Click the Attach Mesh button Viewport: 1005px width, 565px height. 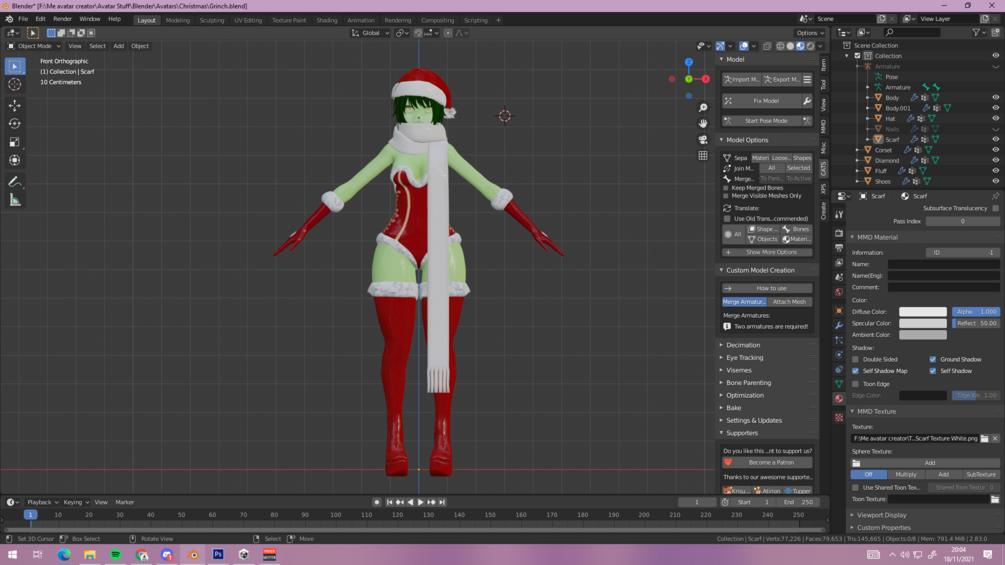click(790, 302)
